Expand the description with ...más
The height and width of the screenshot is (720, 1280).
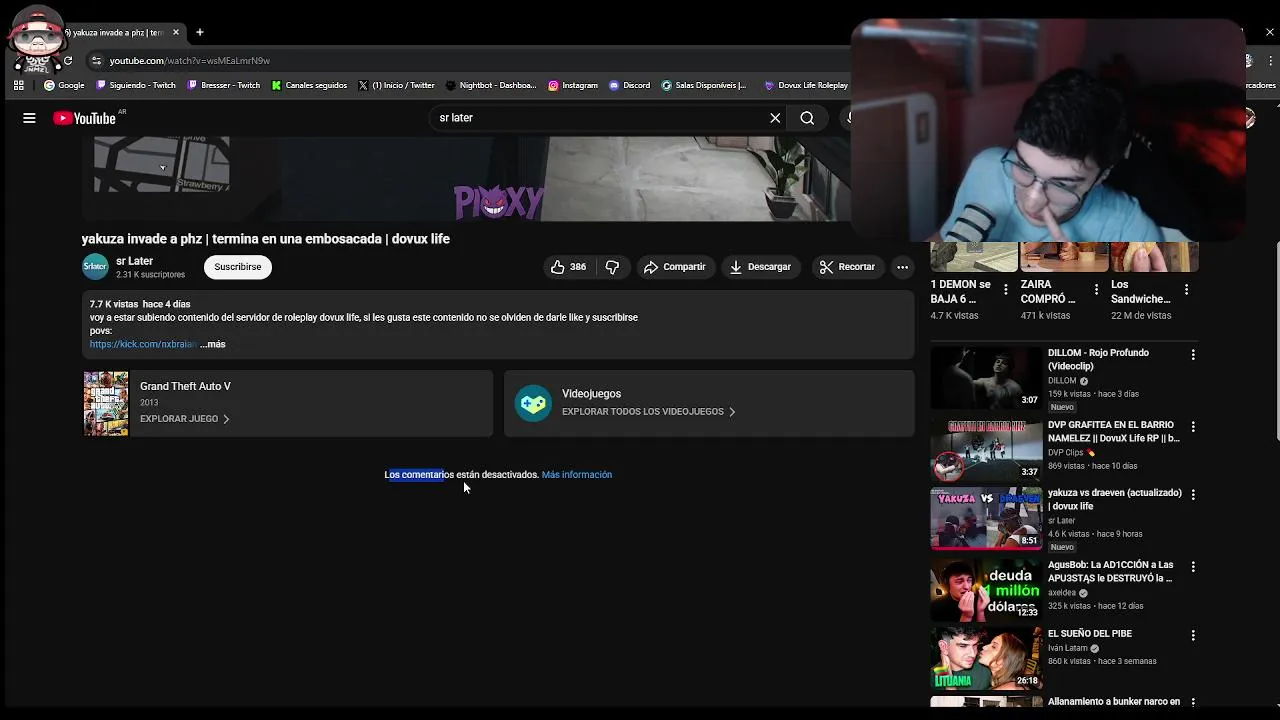[x=213, y=344]
